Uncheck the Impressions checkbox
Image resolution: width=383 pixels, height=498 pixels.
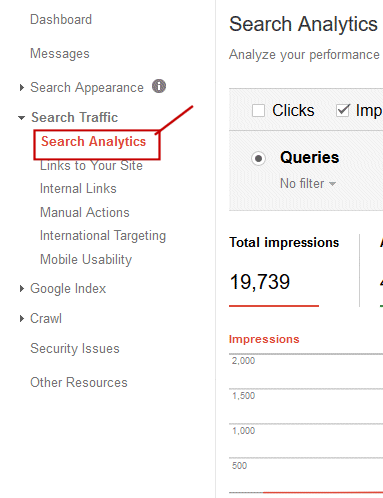pyautogui.click(x=343, y=110)
